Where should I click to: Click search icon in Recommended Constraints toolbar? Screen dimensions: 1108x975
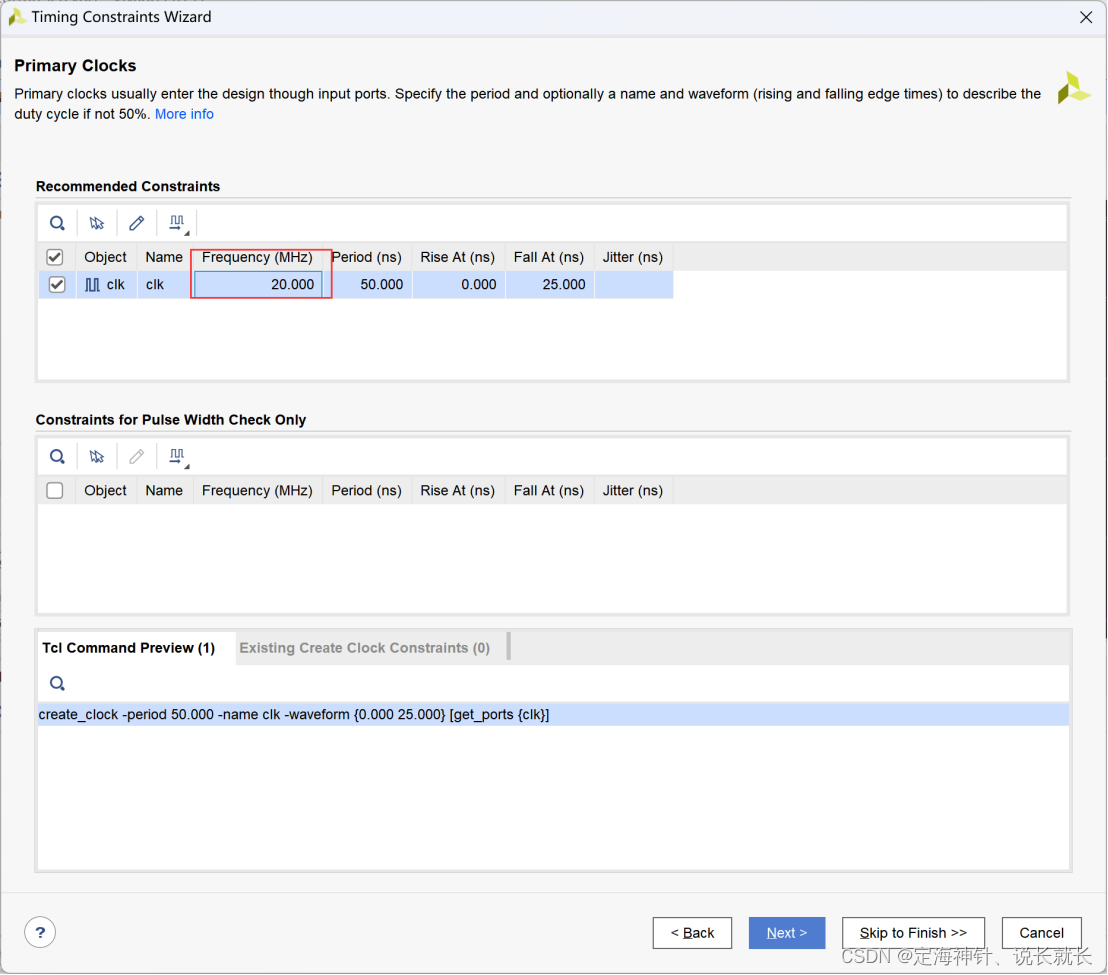(x=57, y=223)
